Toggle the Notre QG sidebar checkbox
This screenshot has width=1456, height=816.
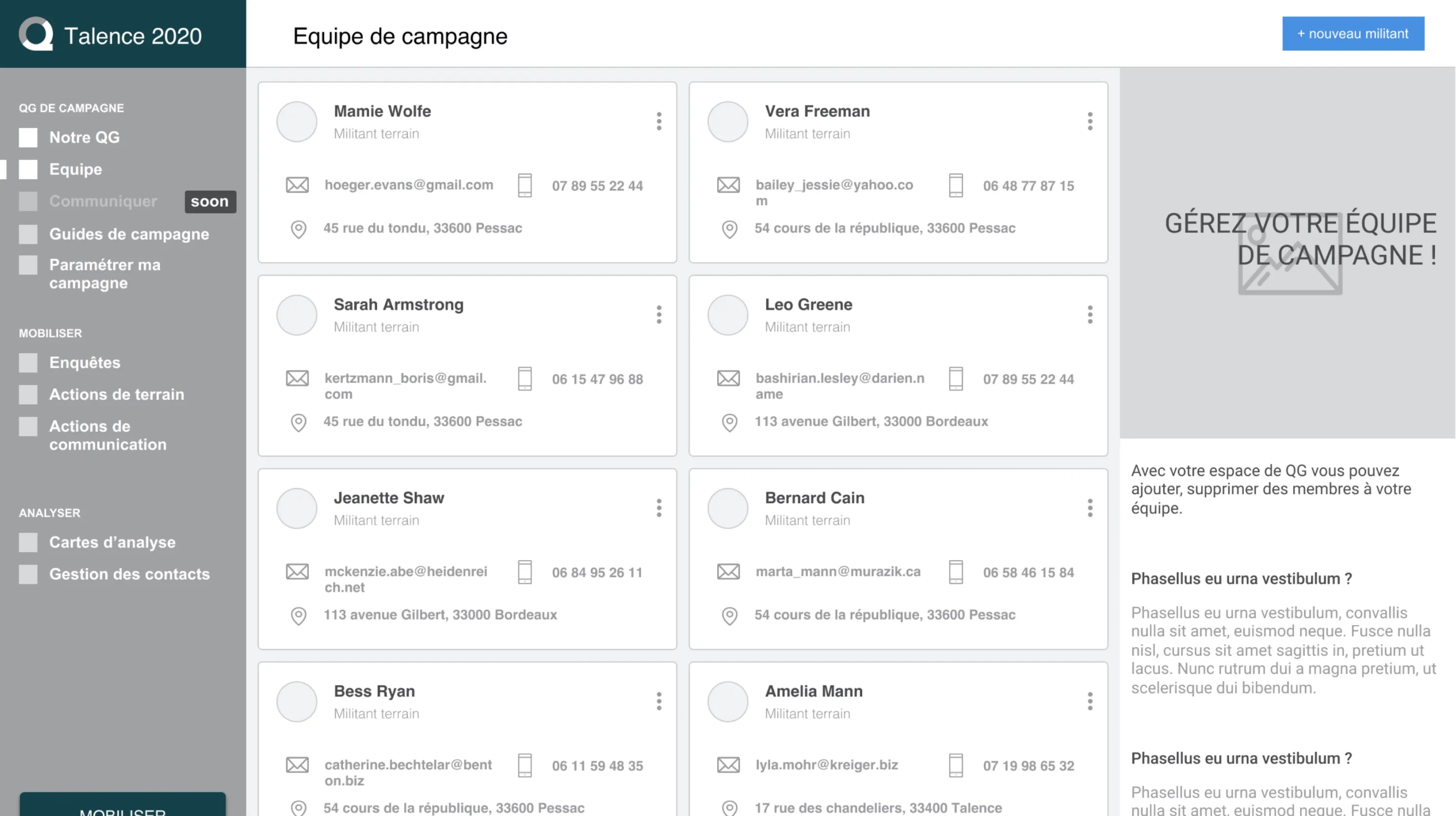(x=28, y=137)
